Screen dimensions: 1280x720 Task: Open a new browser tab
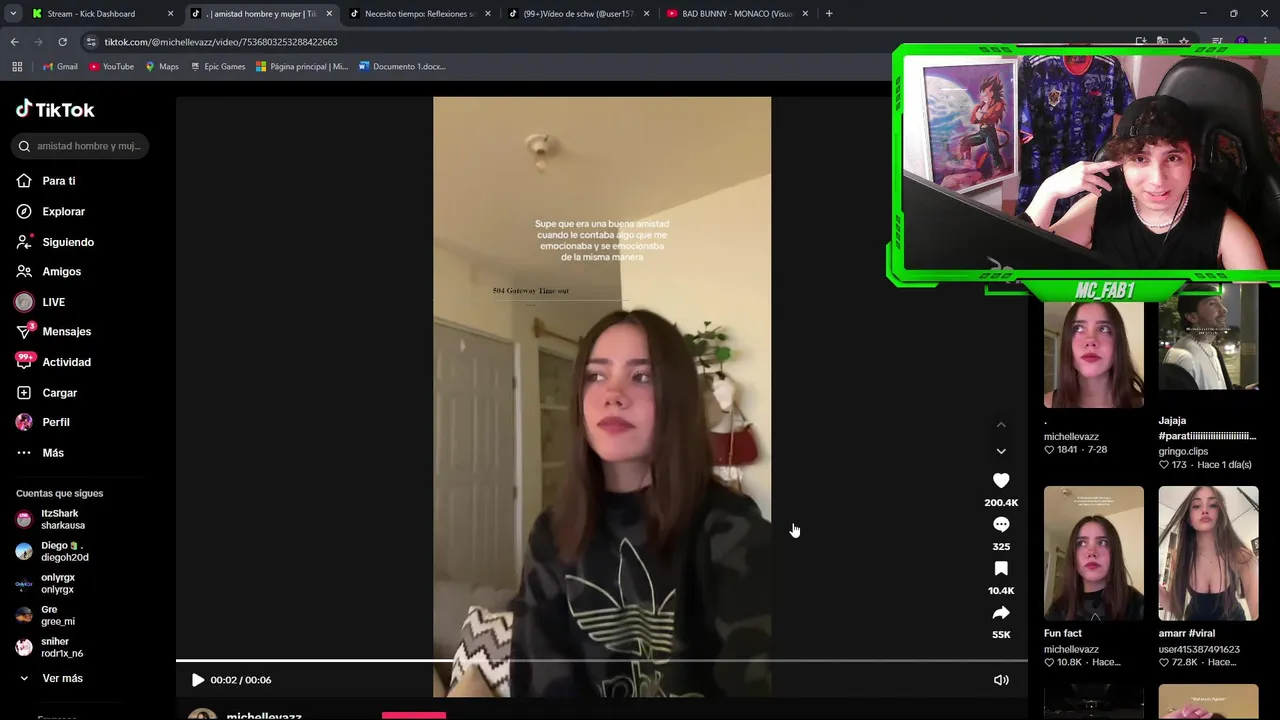829,14
